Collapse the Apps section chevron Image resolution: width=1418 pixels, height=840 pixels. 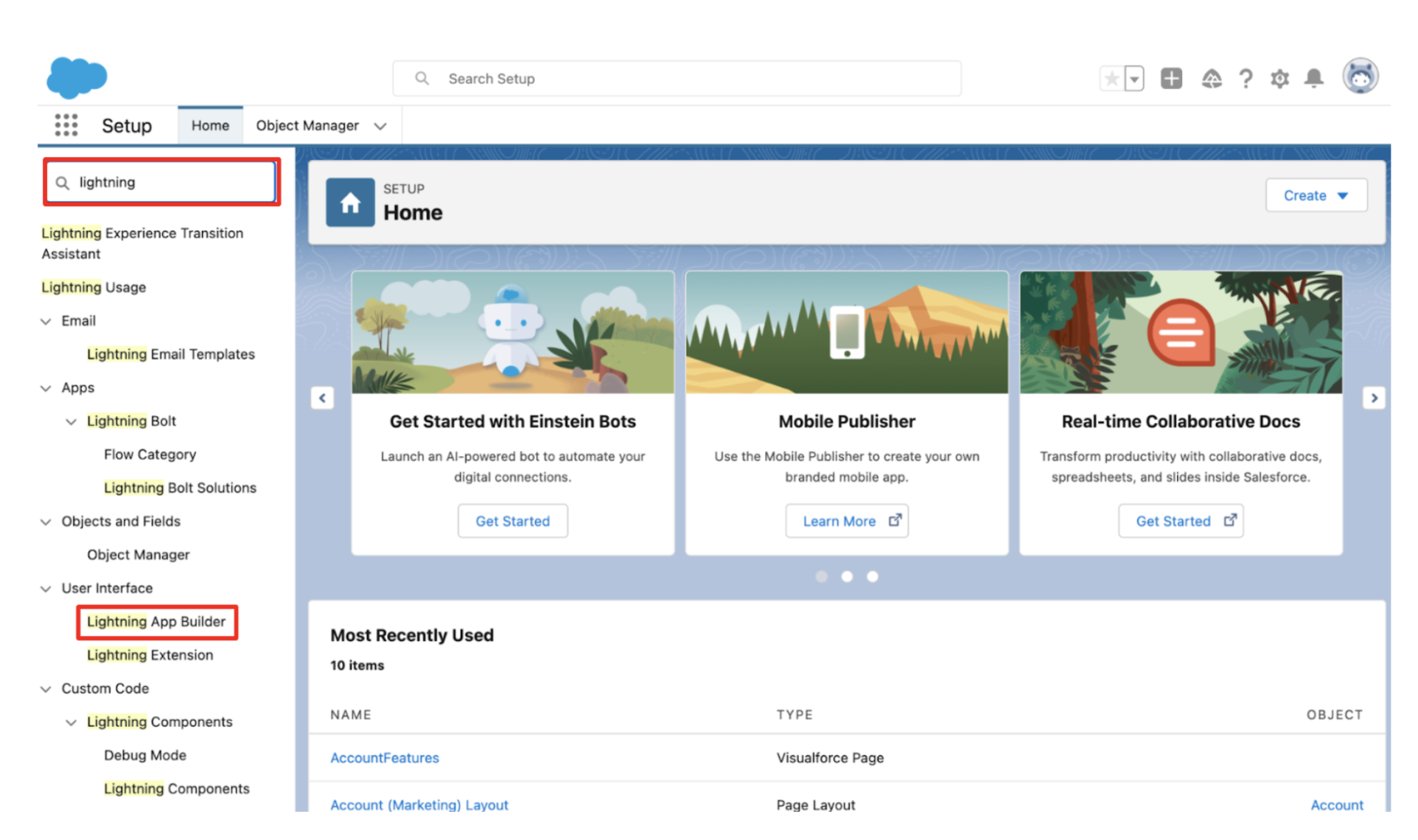click(46, 388)
